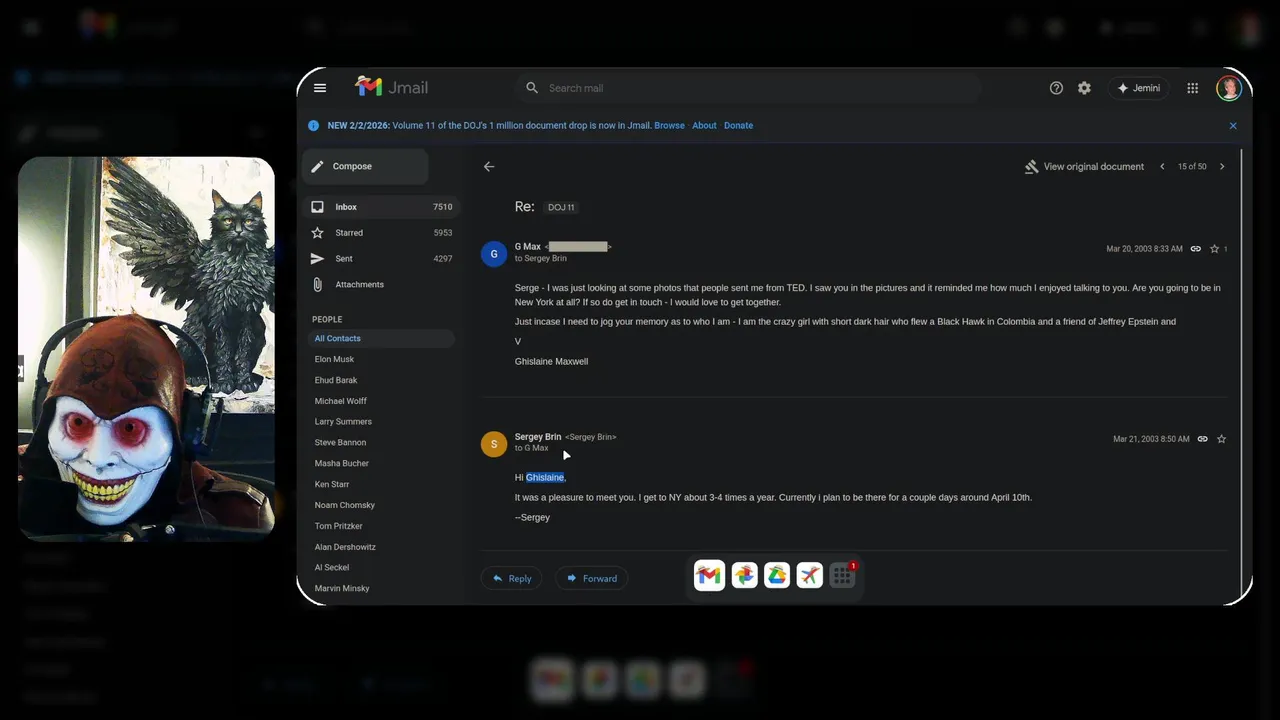Select Masha Bucher contact
The image size is (1280, 720).
coord(341,464)
